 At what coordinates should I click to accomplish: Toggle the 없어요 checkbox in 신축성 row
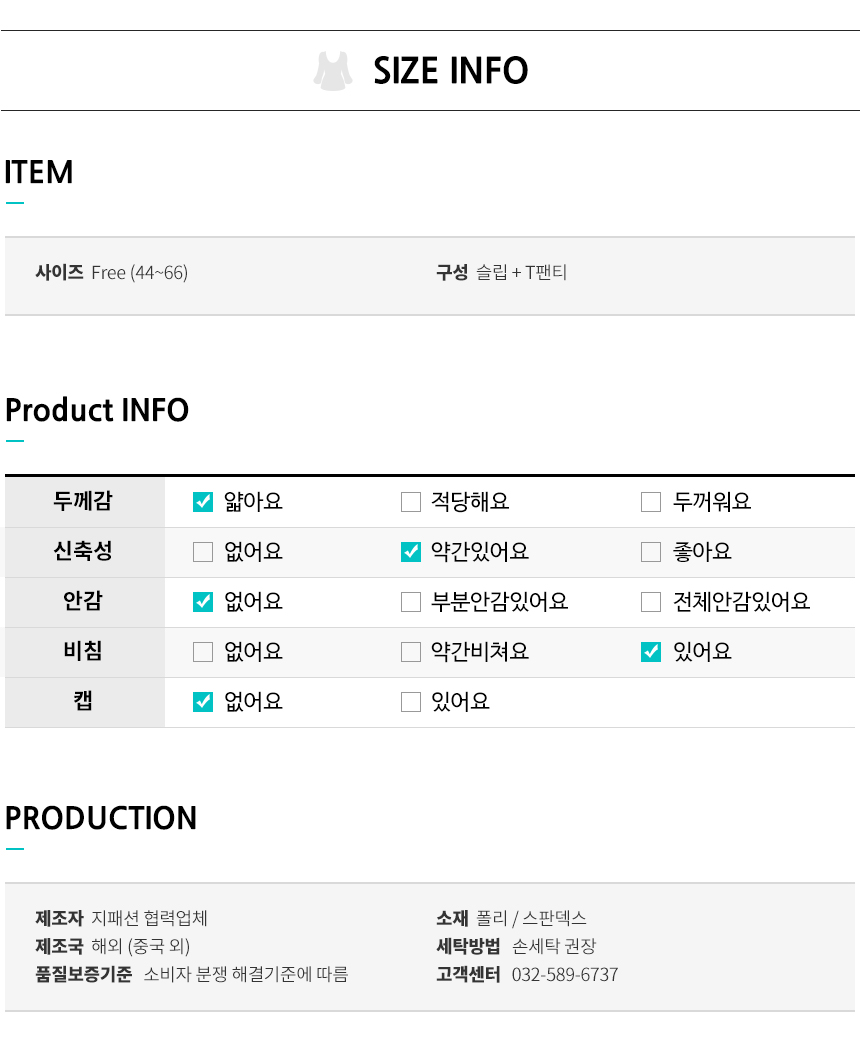203,552
